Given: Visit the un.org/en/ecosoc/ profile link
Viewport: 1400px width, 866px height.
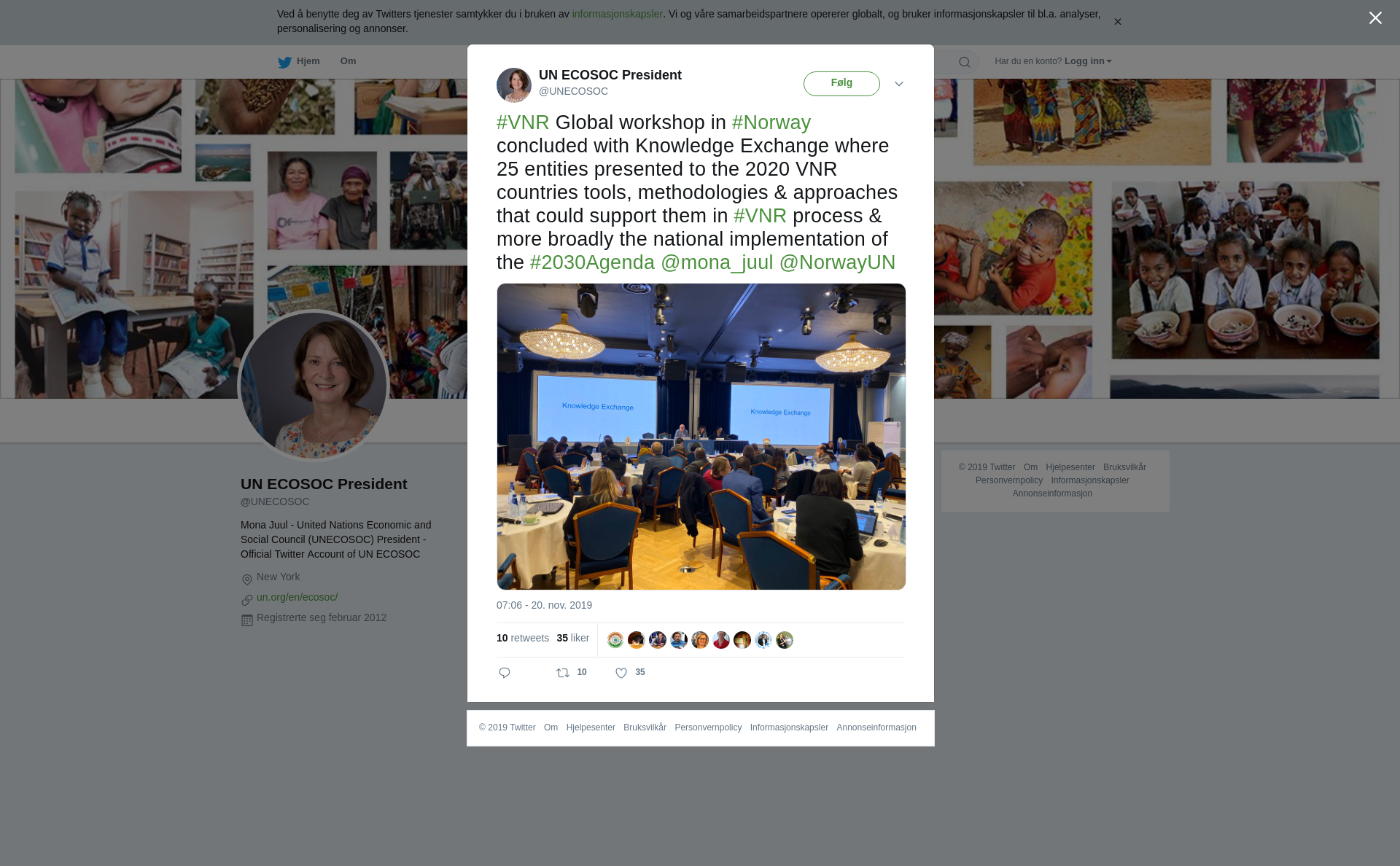Looking at the screenshot, I should click(x=297, y=597).
